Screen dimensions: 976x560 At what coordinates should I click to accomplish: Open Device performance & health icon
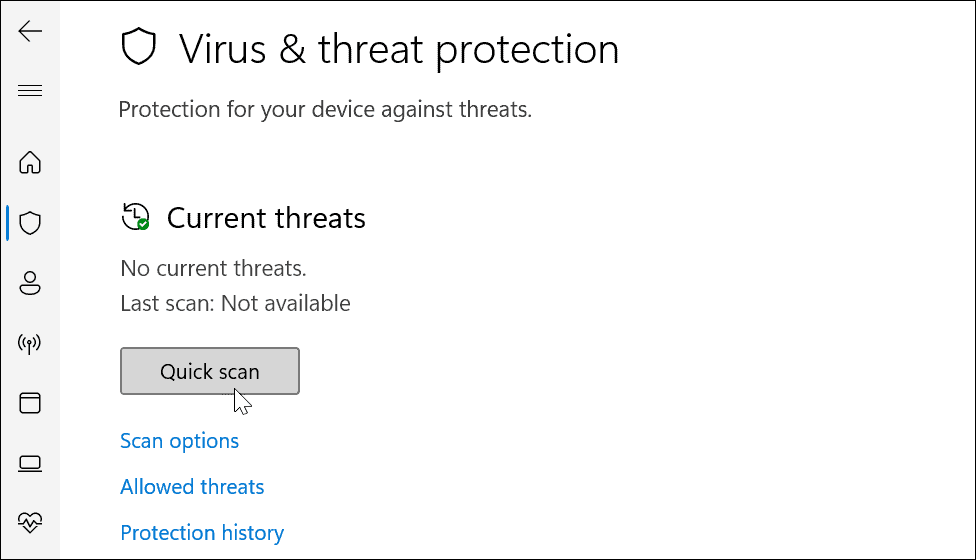30,522
